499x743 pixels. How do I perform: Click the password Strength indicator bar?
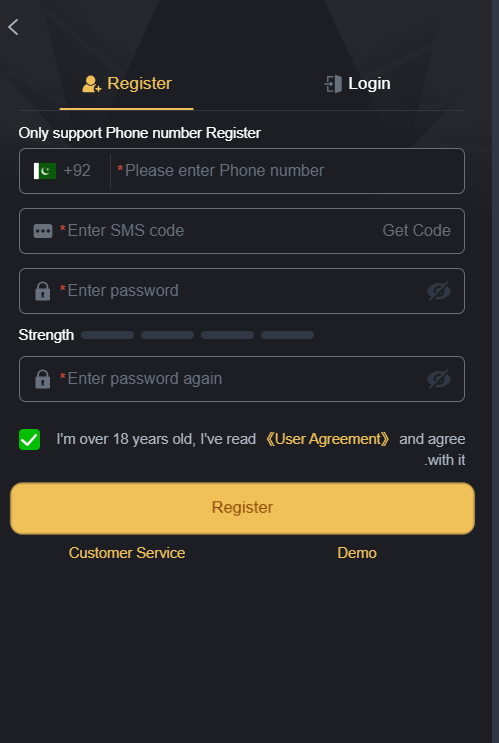[198, 335]
